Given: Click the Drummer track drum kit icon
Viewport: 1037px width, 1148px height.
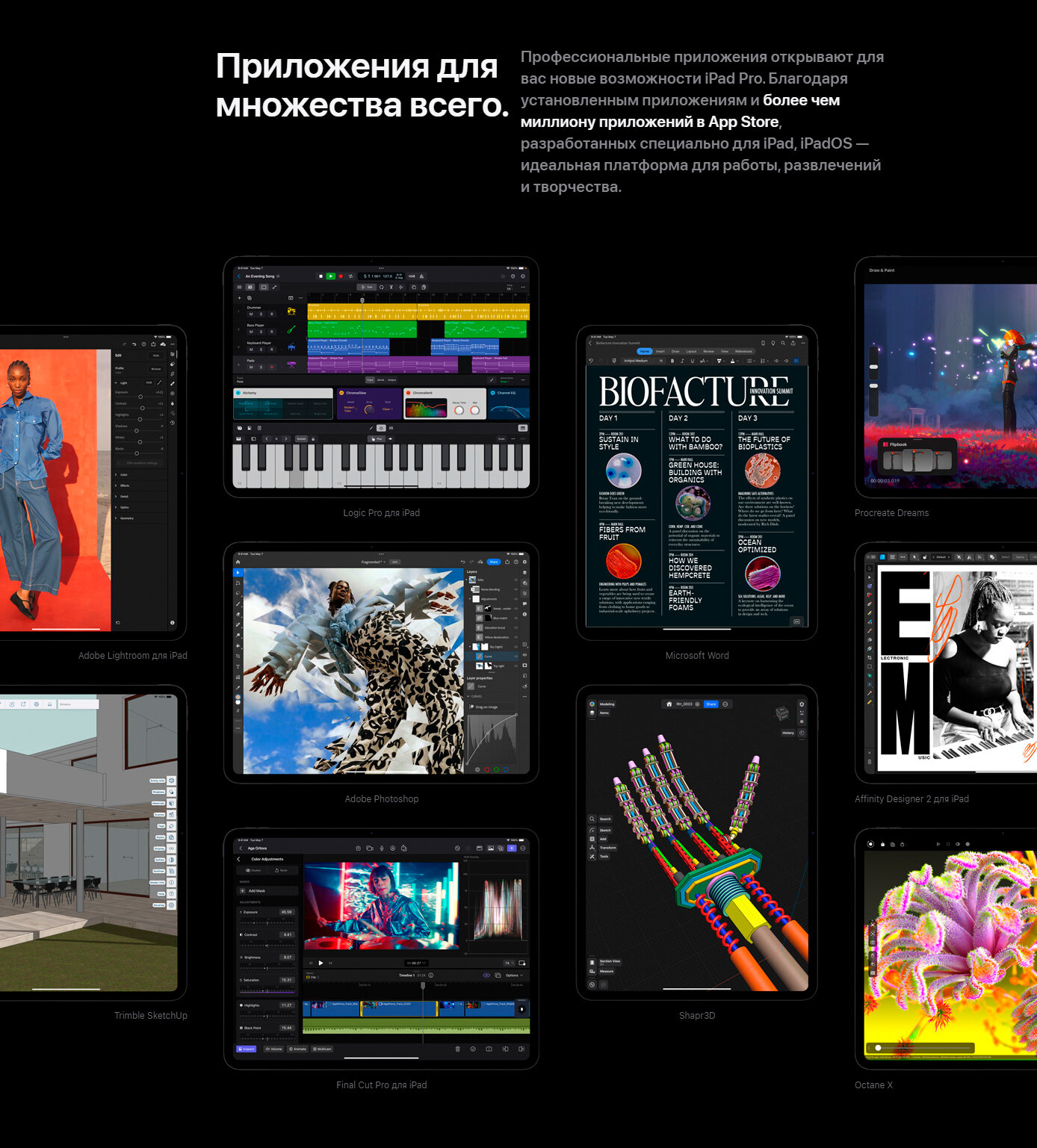Looking at the screenshot, I should tap(291, 311).
